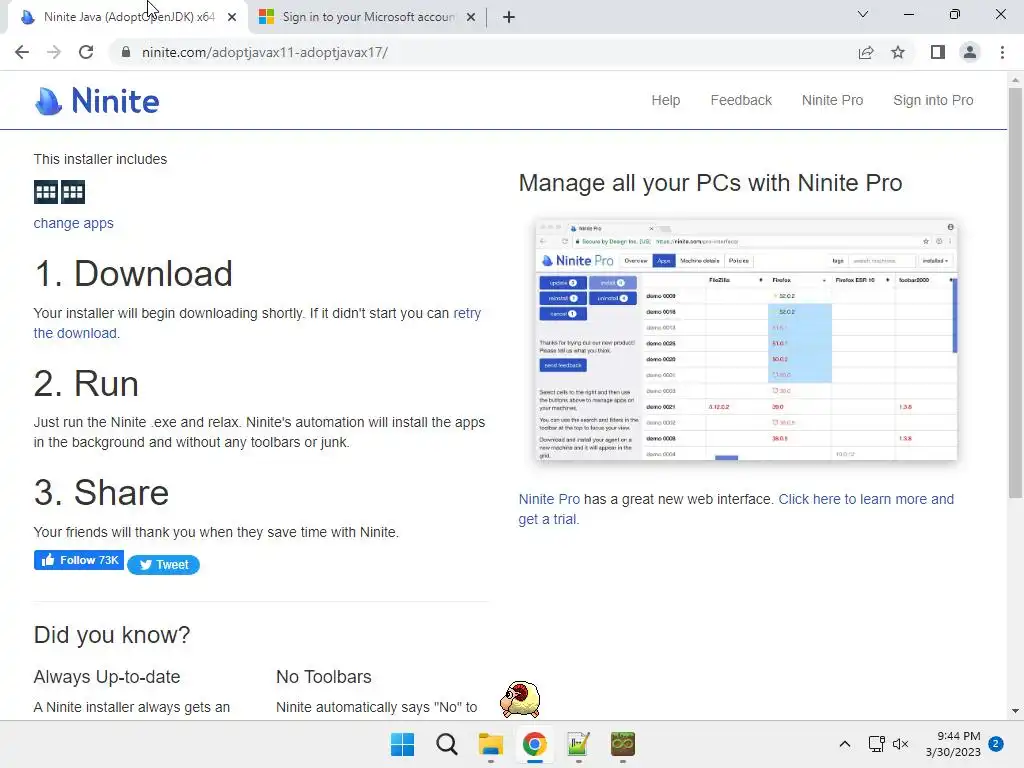Screen dimensions: 1024x768
Task: Share this page from address bar
Action: pyautogui.click(x=866, y=52)
